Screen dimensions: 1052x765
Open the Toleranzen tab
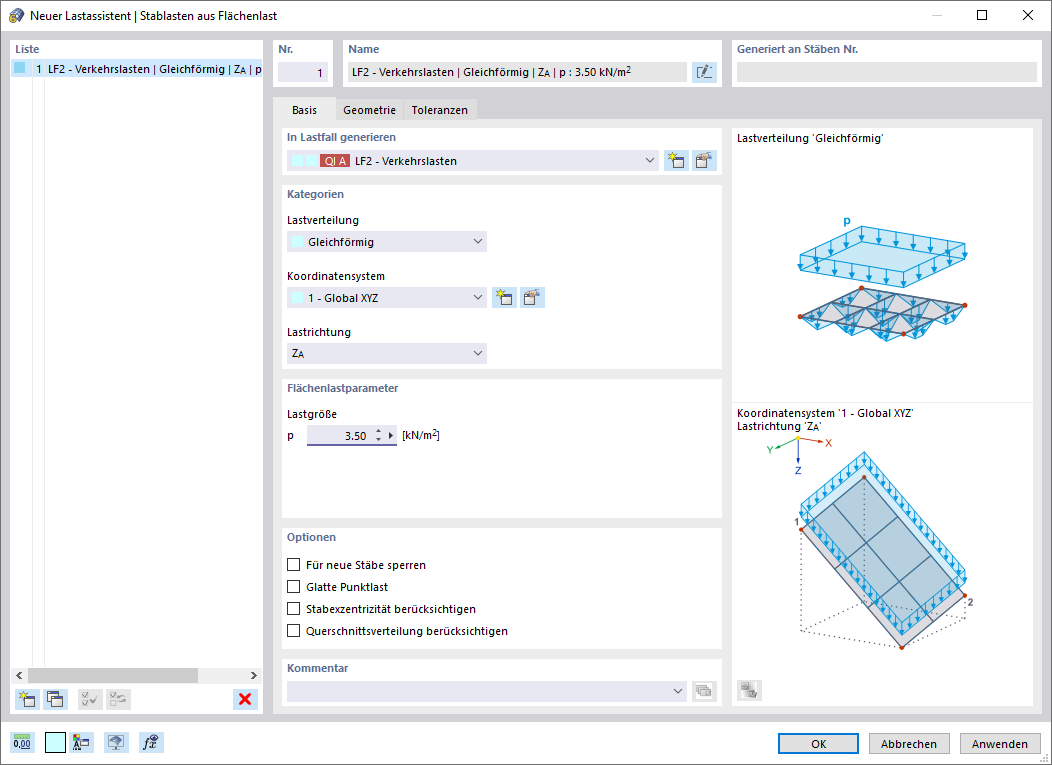439,110
